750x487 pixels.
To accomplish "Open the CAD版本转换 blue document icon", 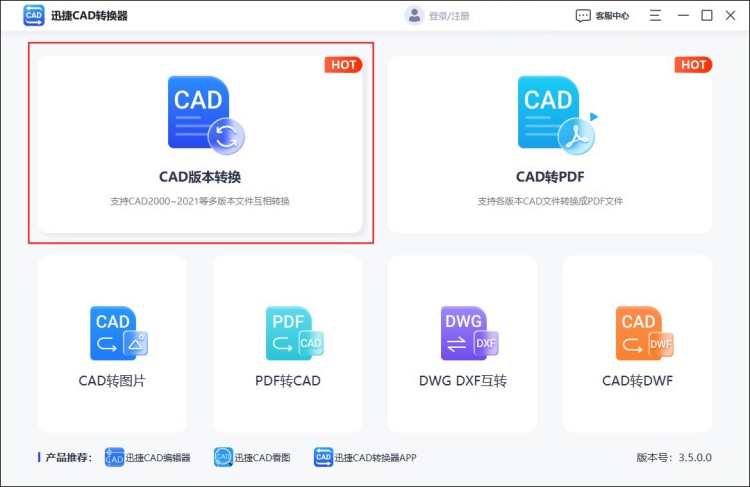I will click(x=206, y=115).
